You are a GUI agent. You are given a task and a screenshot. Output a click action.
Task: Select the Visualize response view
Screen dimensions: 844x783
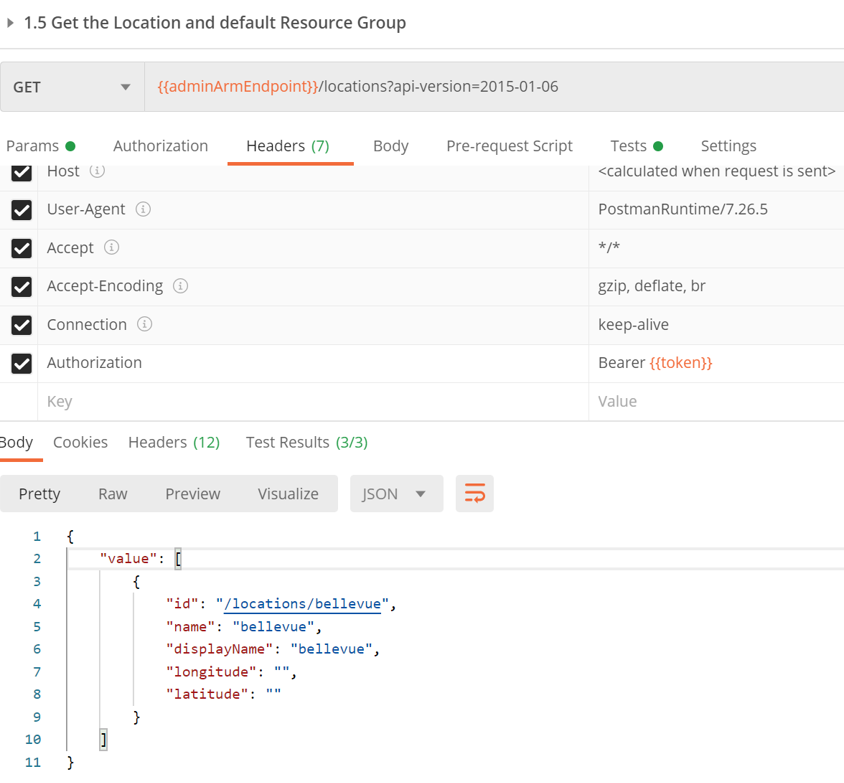[288, 493]
